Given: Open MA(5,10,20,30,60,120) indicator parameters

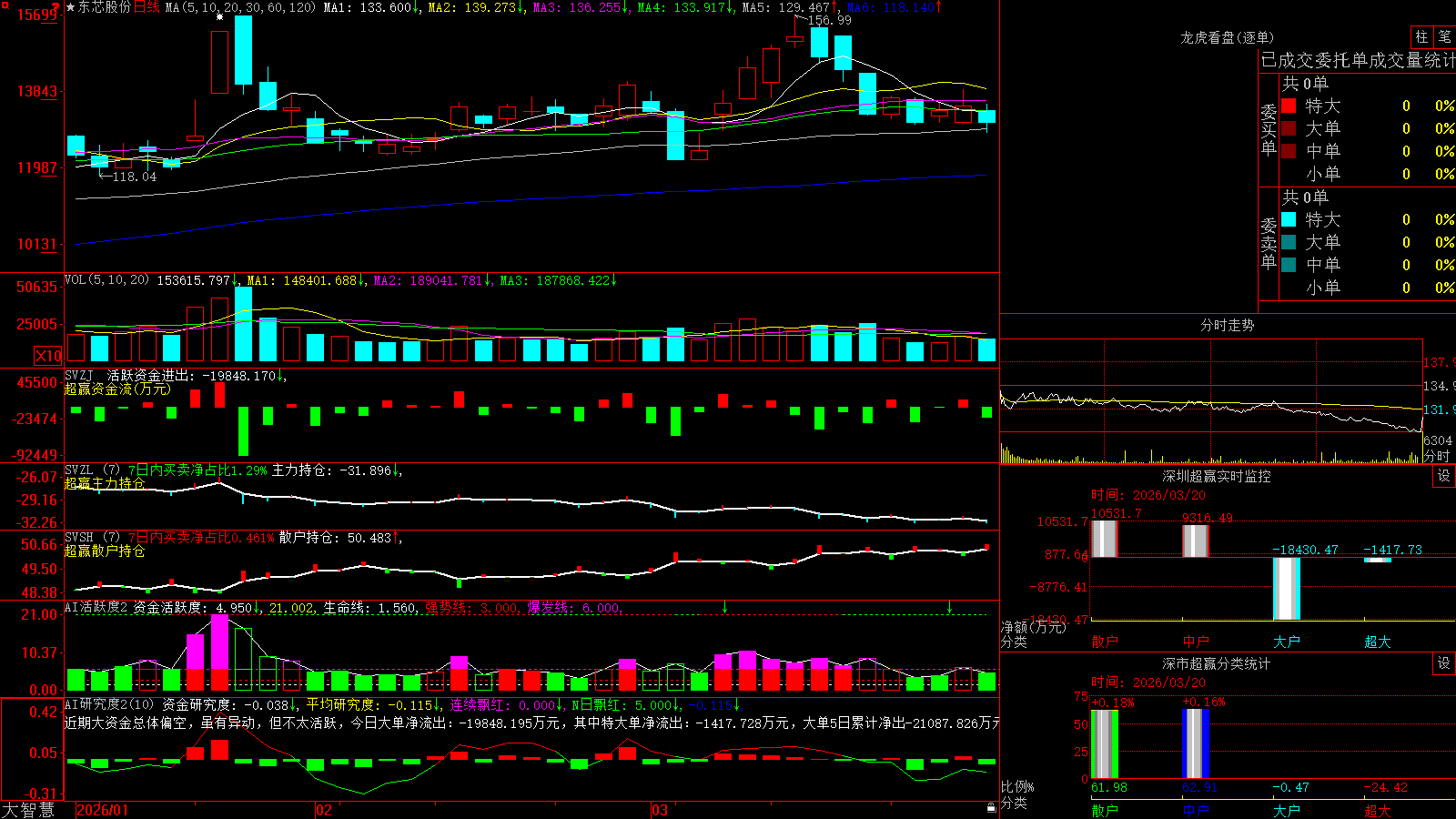Looking at the screenshot, I should click(240, 7).
